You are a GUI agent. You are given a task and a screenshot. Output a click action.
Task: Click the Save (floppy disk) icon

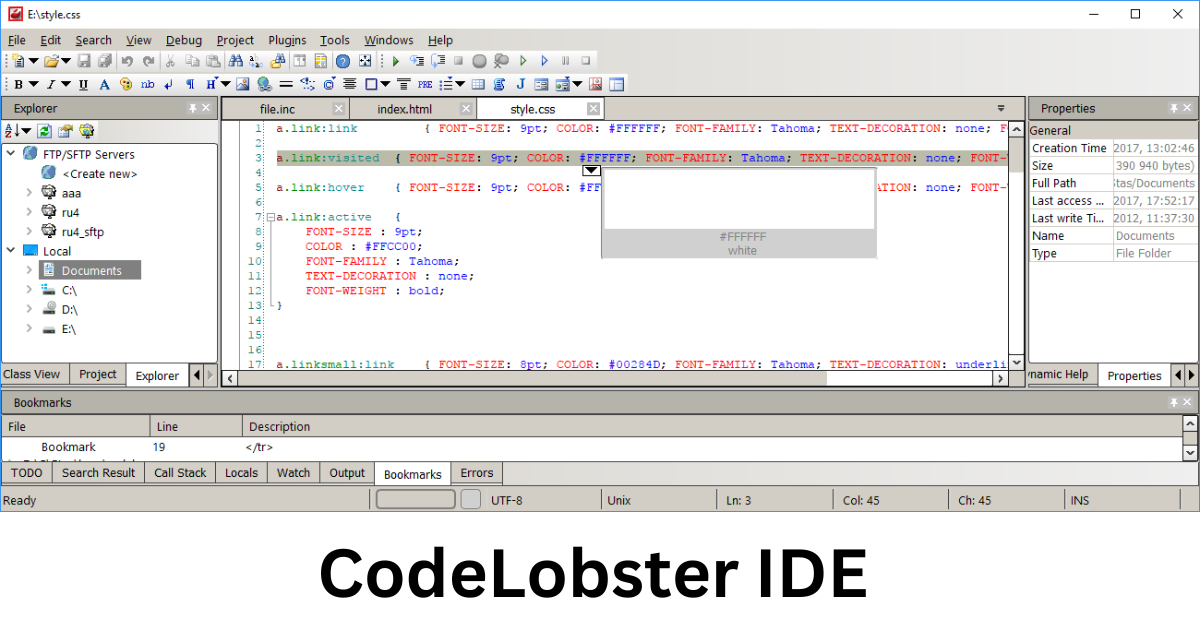[x=84, y=61]
